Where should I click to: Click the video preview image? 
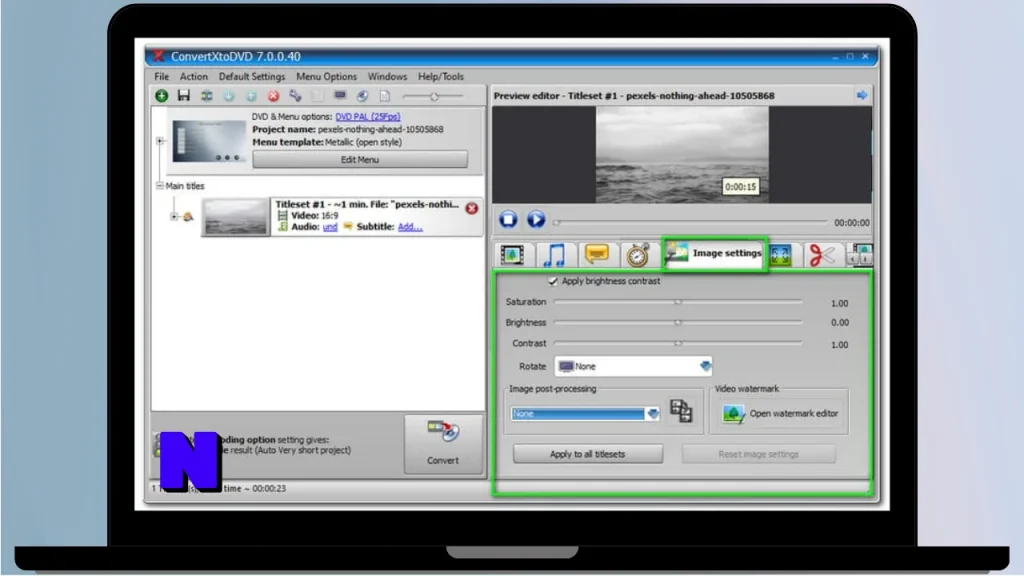click(682, 155)
